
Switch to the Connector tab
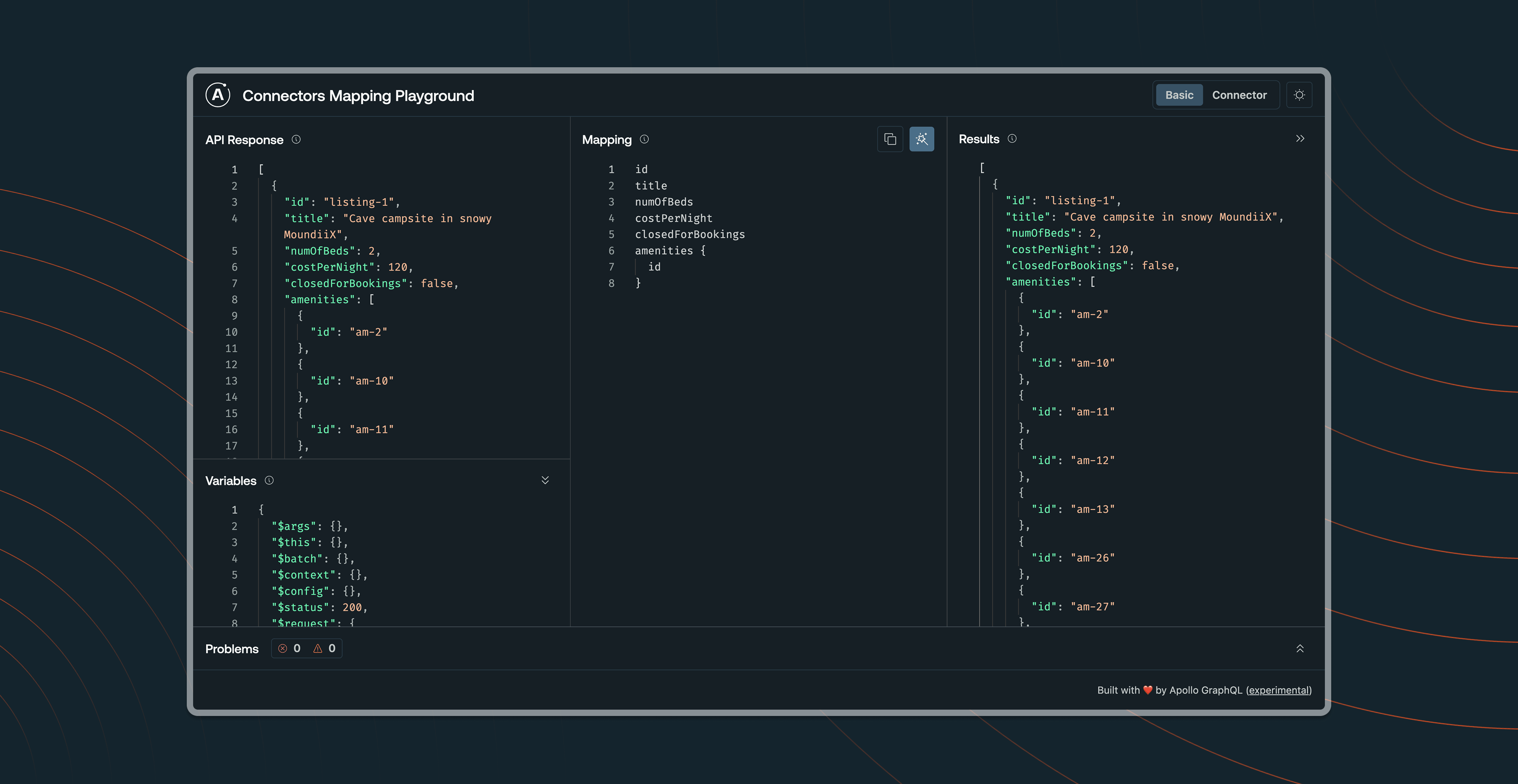(1239, 94)
